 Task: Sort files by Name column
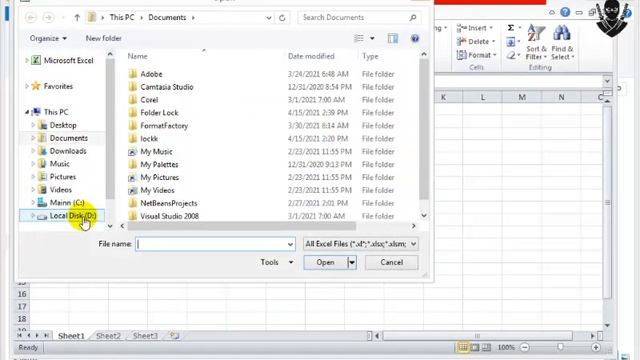(138, 56)
